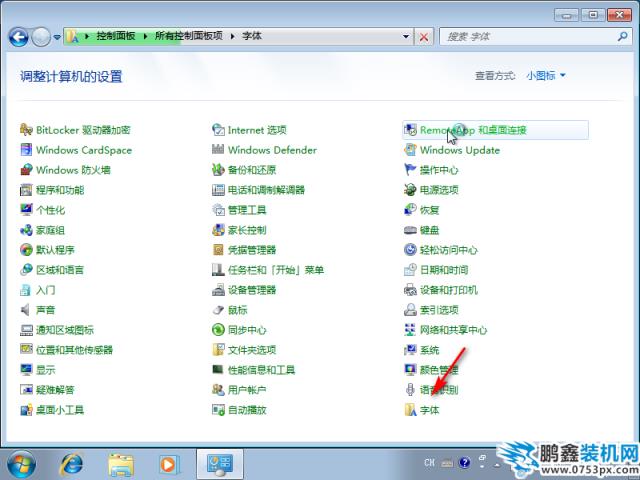Expand the root breadcrumb arrow before 控制面板

tap(87, 36)
